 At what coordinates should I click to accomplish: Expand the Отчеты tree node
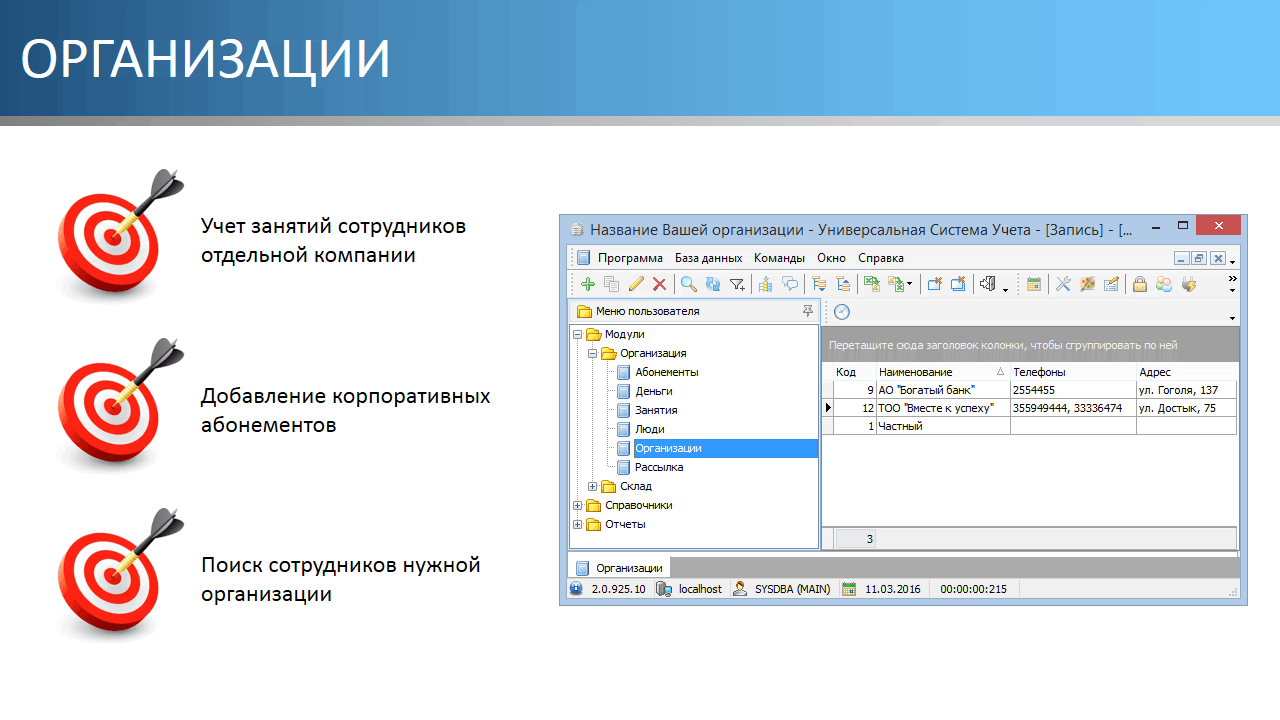578,524
